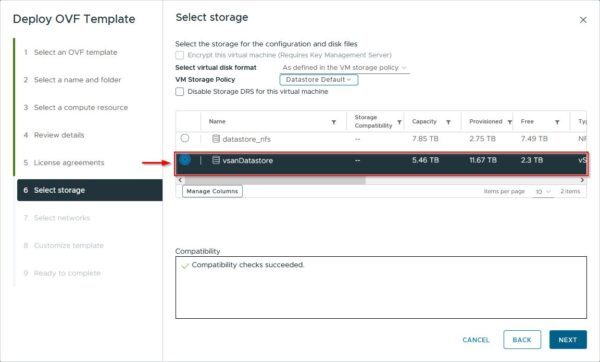Click the left arrow of horizontal scrollbar
600x362 pixels.
click(180, 180)
